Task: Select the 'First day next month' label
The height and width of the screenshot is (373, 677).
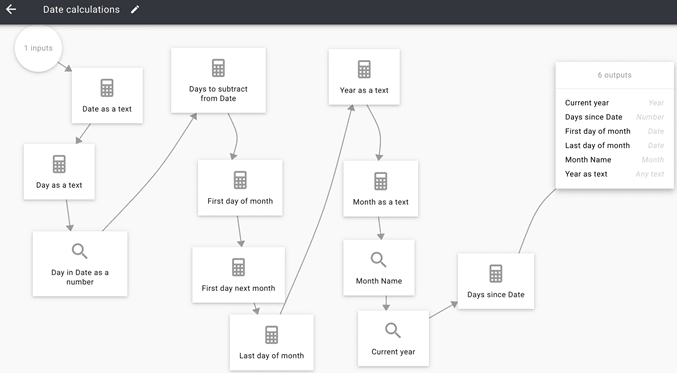Action: (x=238, y=288)
